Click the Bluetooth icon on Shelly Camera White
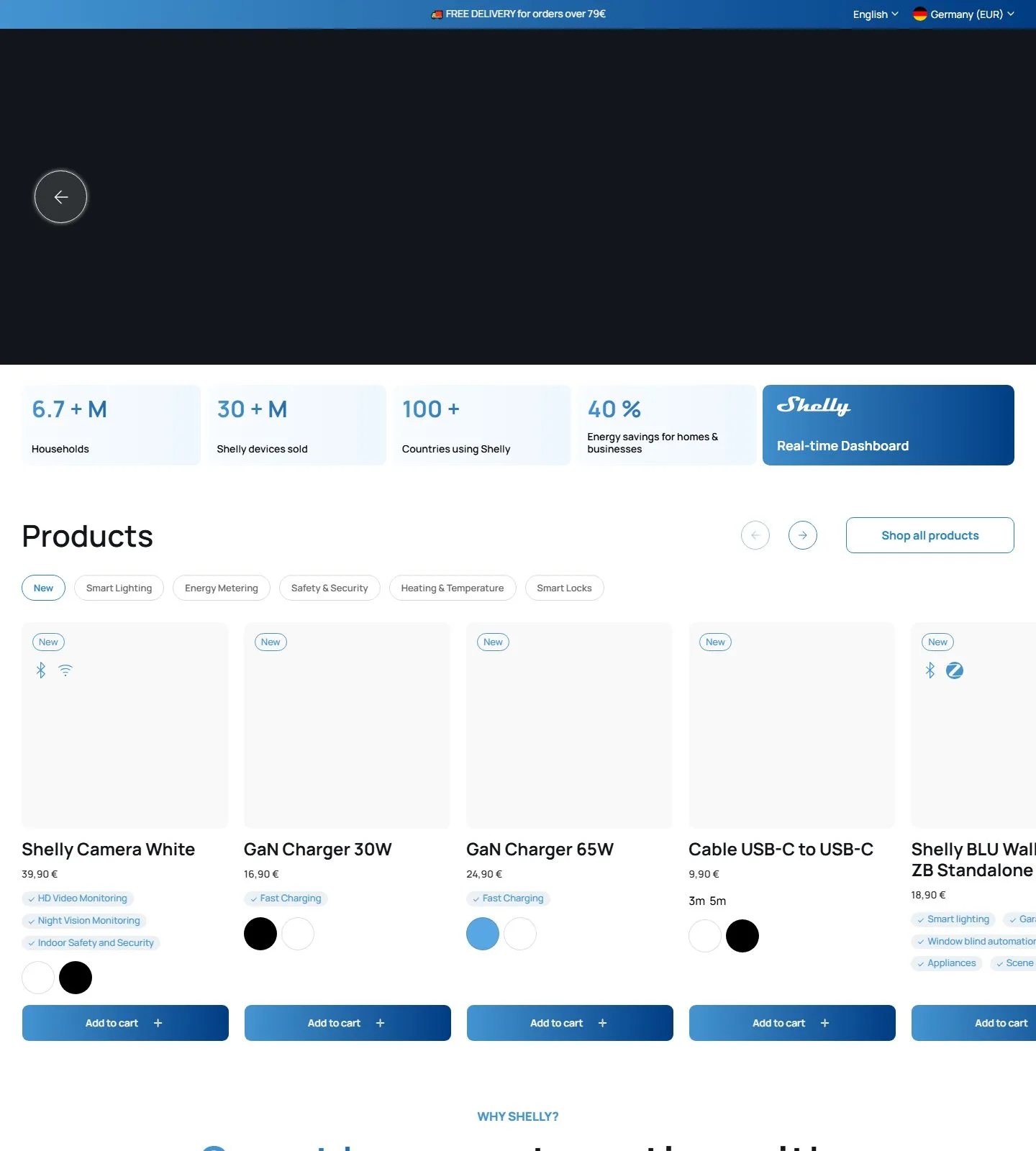 pyautogui.click(x=41, y=670)
